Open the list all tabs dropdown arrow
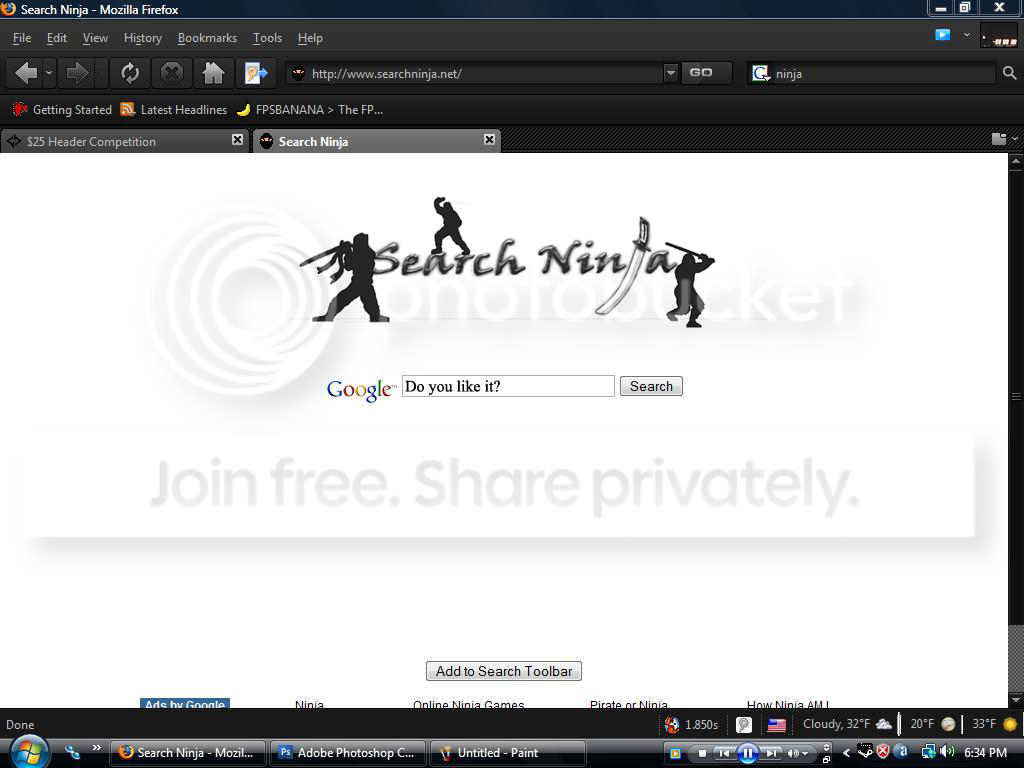Viewport: 1024px width, 768px height. pyautogui.click(x=1015, y=138)
